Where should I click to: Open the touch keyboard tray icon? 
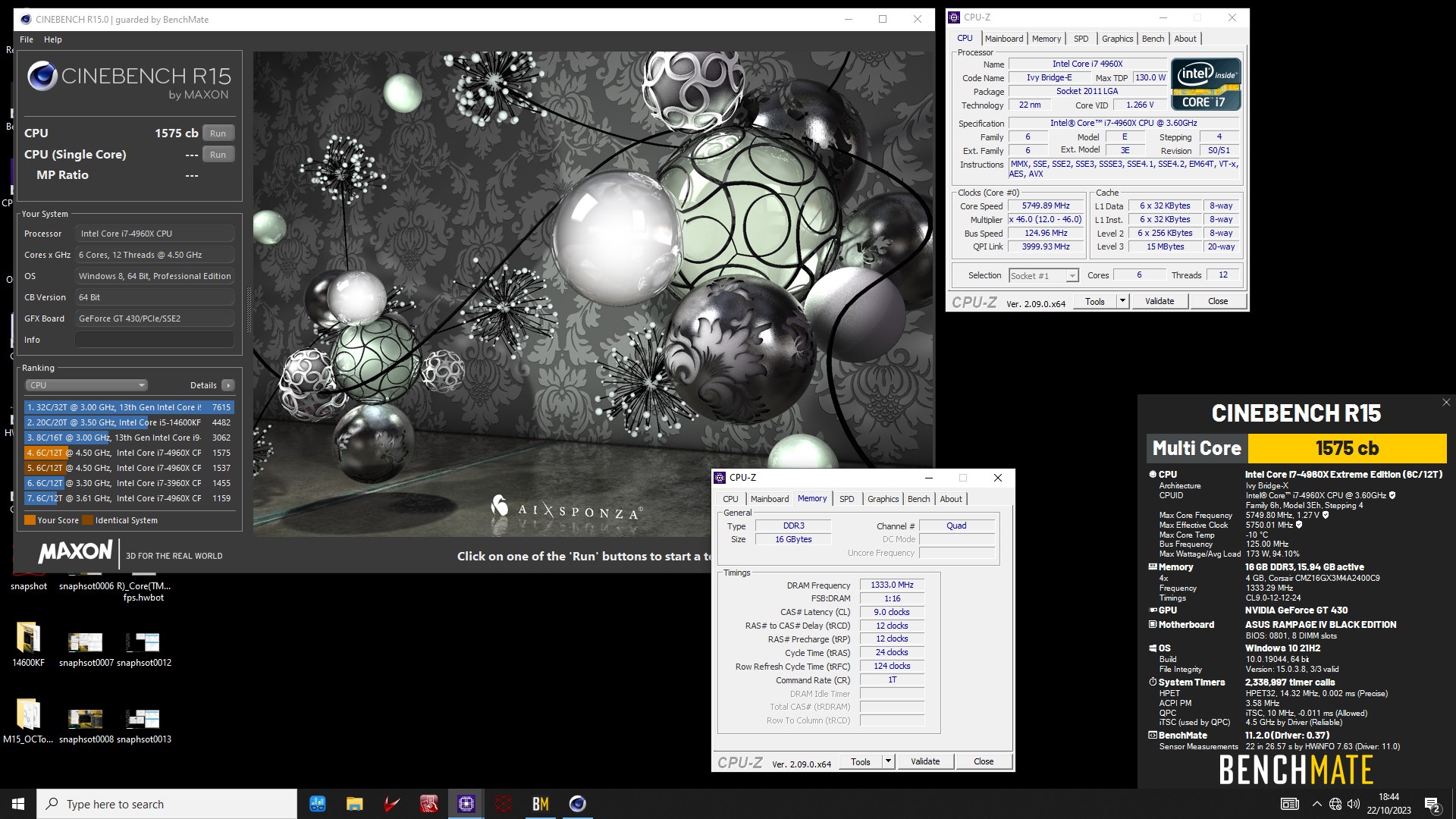[1290, 804]
